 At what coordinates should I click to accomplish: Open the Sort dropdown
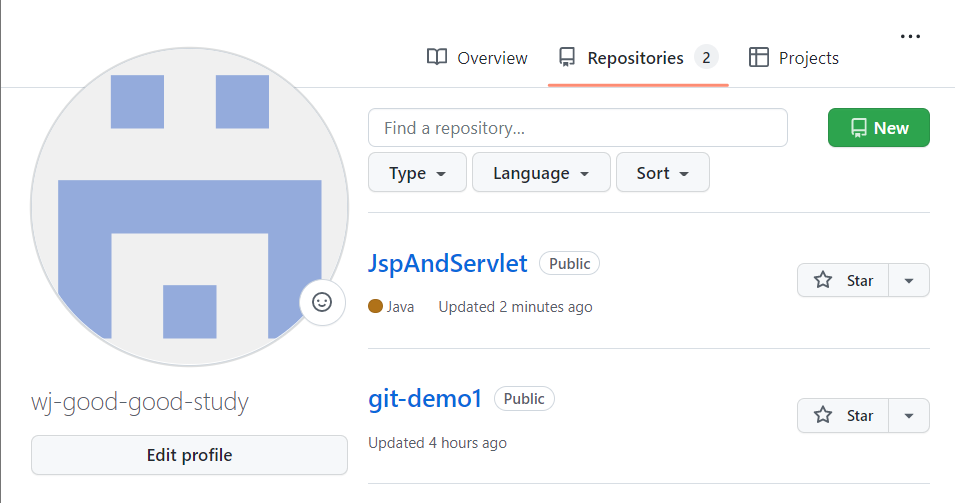[662, 173]
